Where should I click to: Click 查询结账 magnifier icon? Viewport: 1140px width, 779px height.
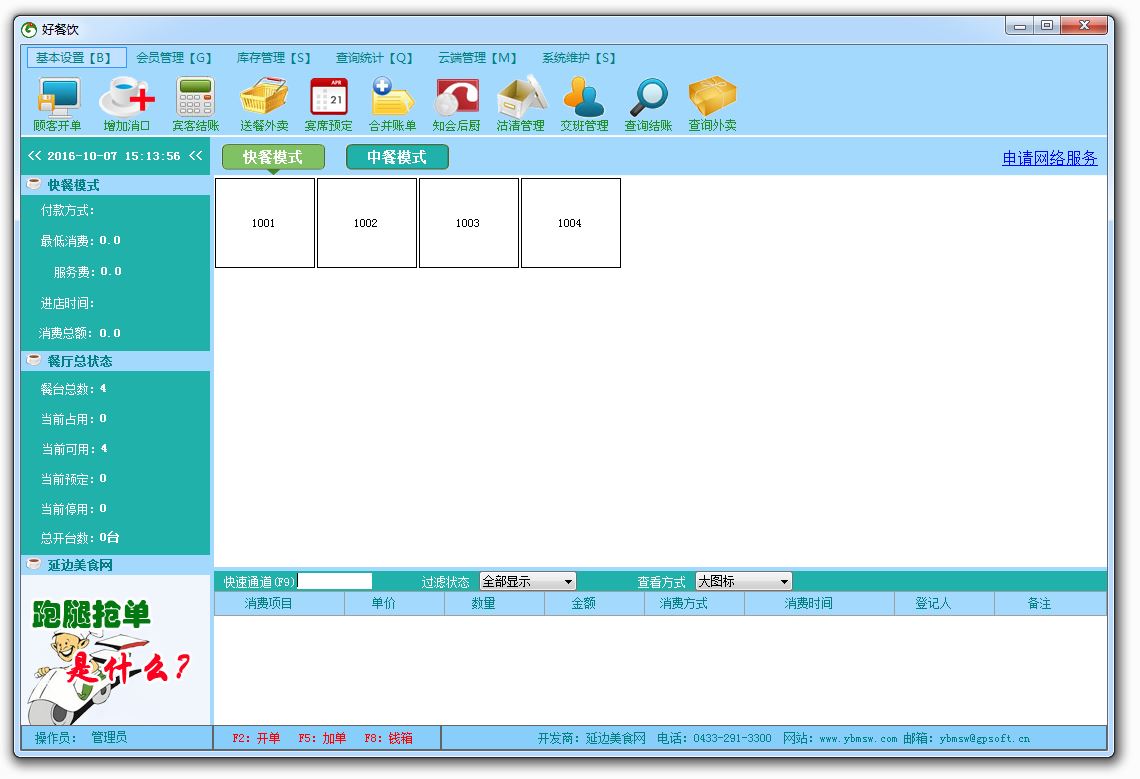(648, 99)
